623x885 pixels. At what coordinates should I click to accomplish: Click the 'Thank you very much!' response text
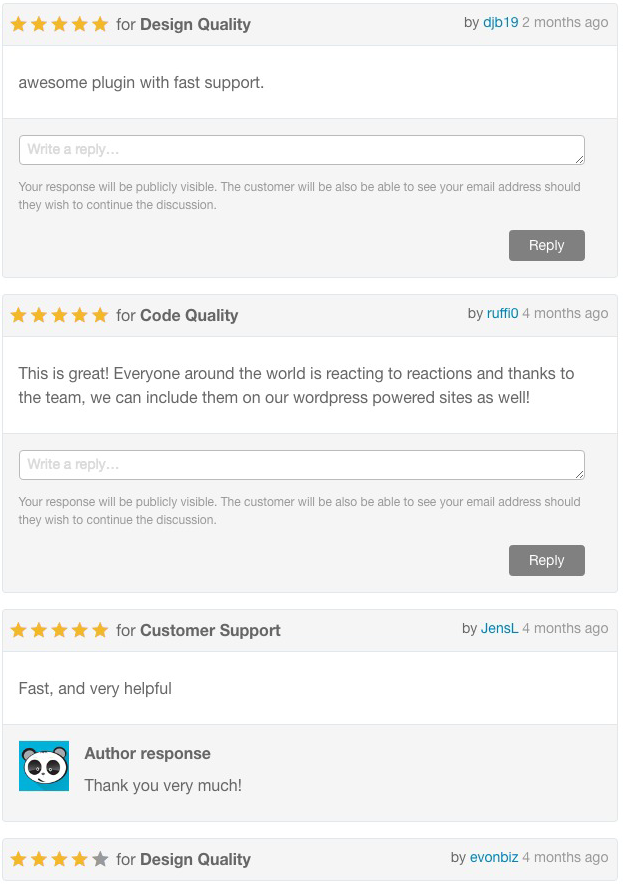point(163,786)
